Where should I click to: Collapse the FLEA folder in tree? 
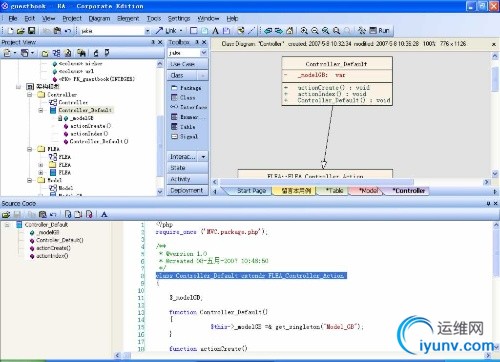click(x=30, y=149)
